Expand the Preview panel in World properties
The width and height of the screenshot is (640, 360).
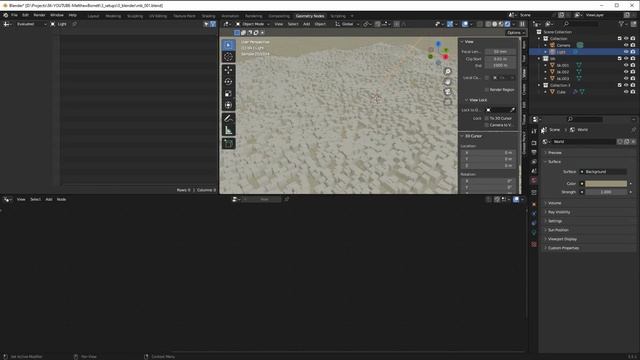(x=555, y=153)
